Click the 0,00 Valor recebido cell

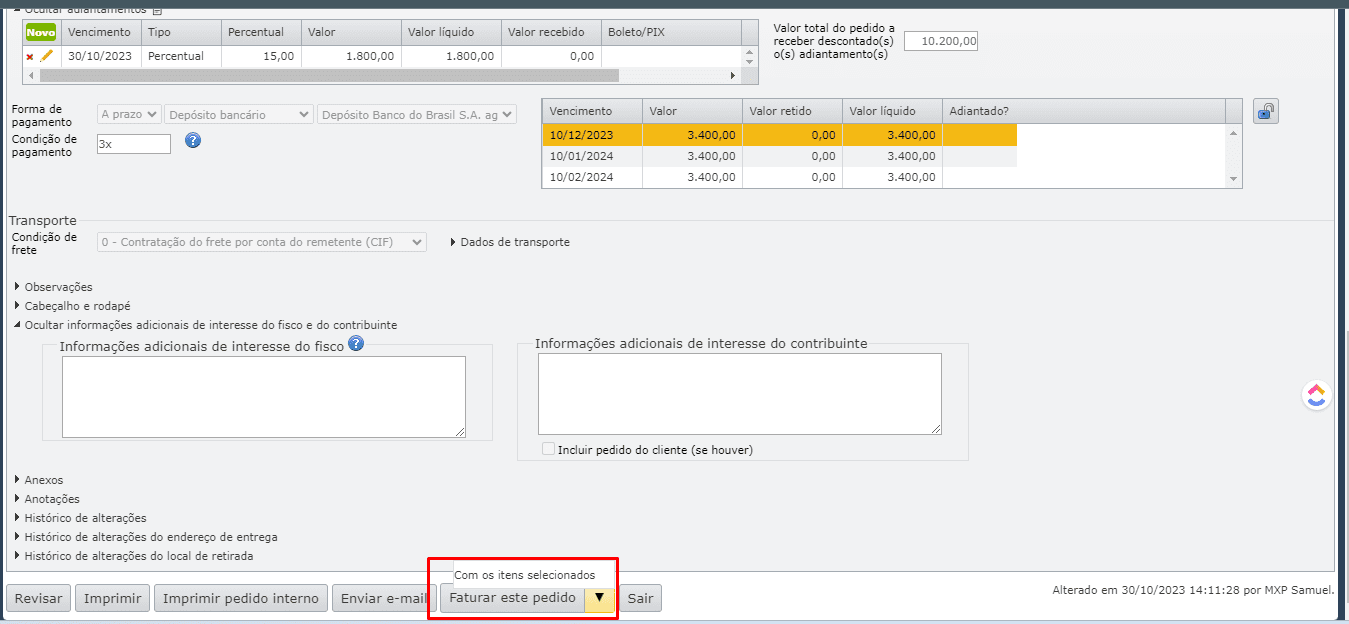click(551, 57)
